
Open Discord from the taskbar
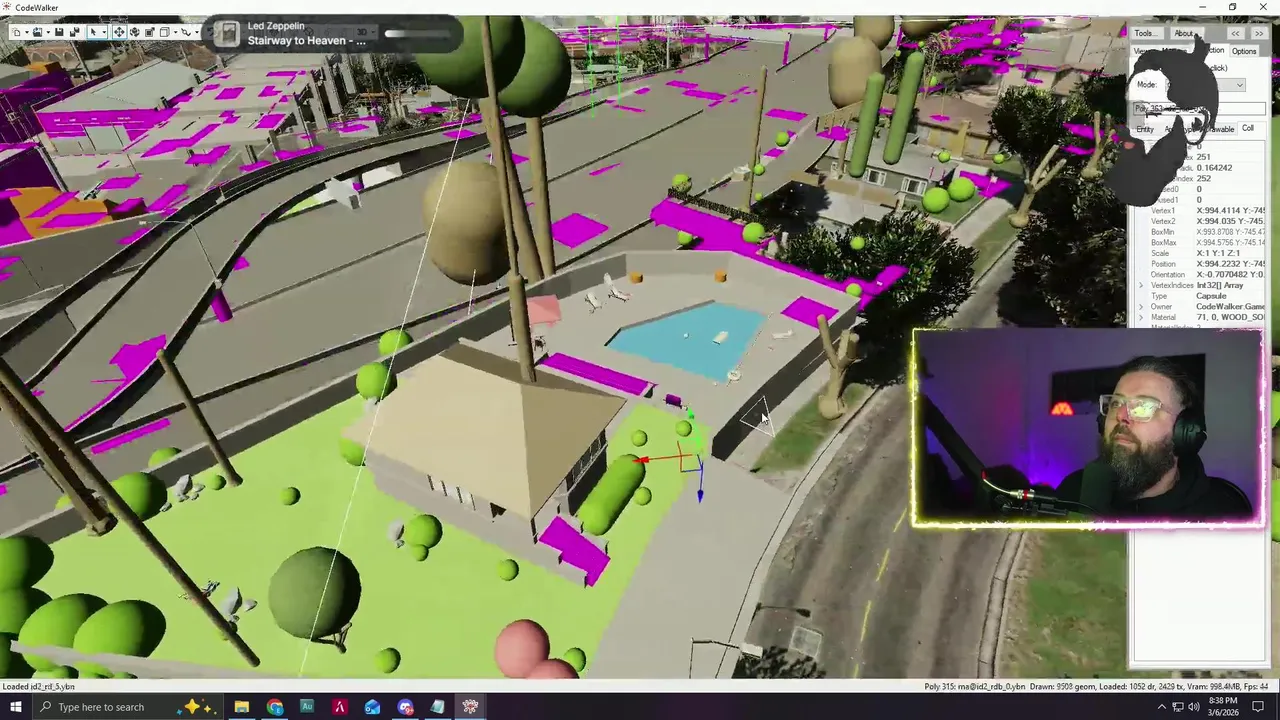pyautogui.click(x=405, y=707)
